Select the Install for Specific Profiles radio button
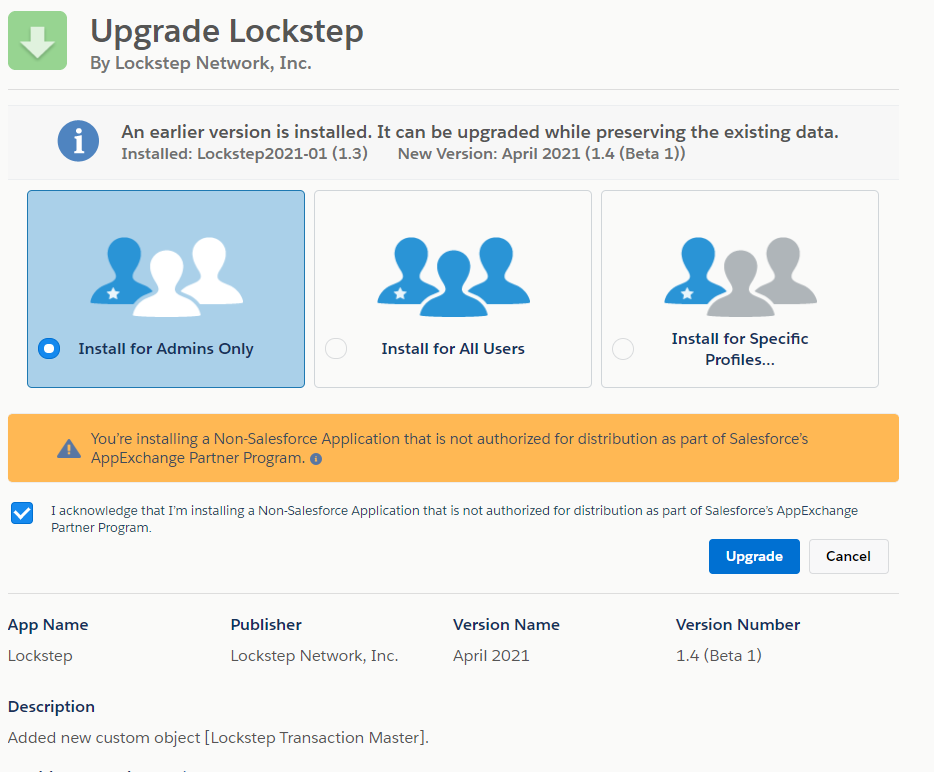Viewport: 934px width, 772px height. pyautogui.click(x=623, y=349)
